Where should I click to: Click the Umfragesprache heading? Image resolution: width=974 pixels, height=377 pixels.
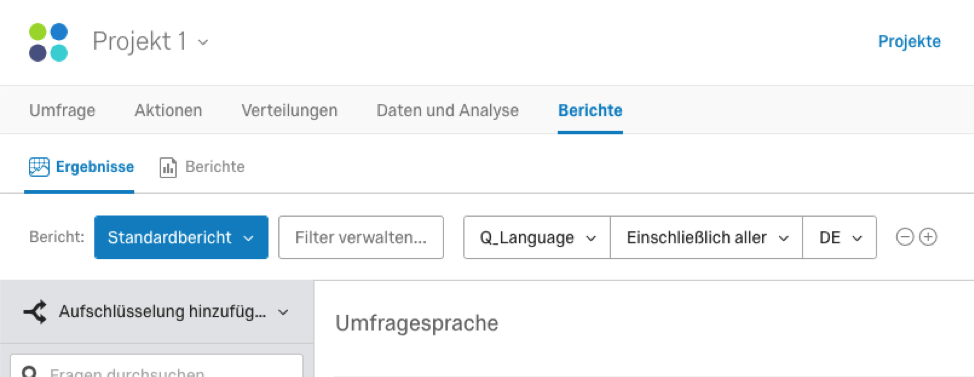point(417,324)
